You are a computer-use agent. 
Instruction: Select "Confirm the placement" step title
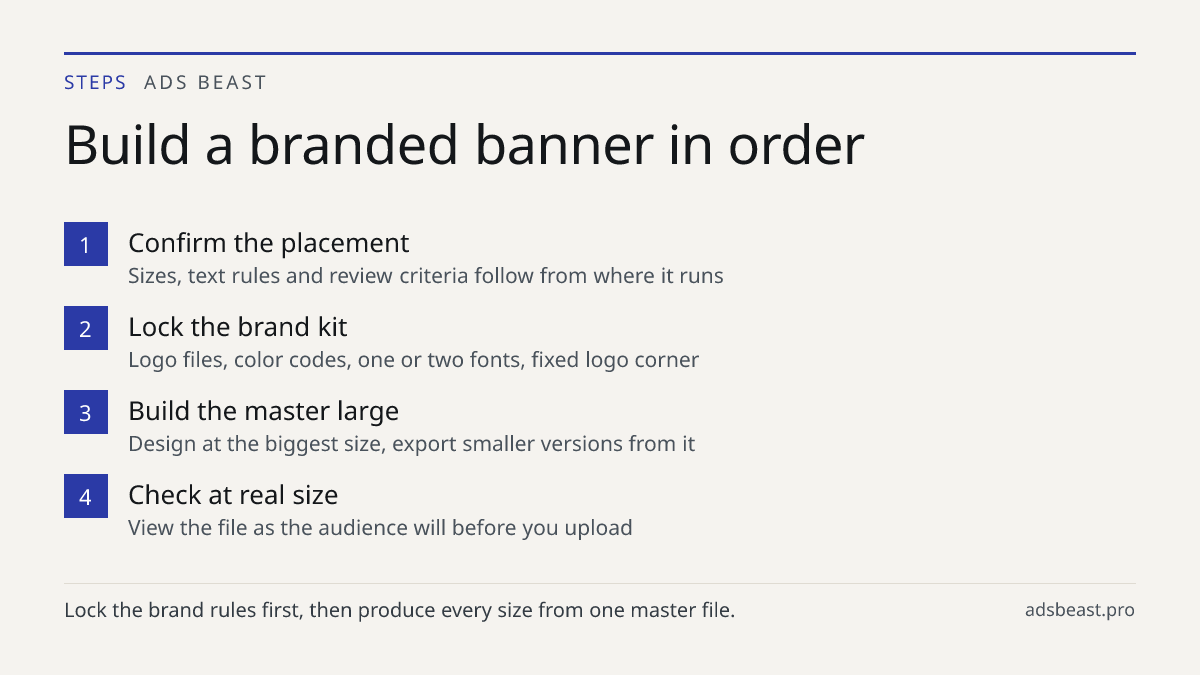(269, 243)
